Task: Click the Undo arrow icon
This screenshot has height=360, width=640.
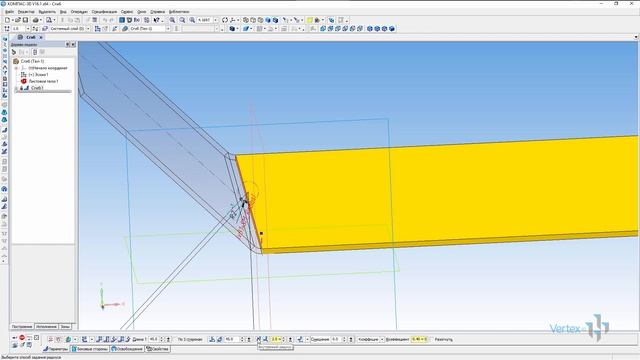Action: [x=105, y=20]
